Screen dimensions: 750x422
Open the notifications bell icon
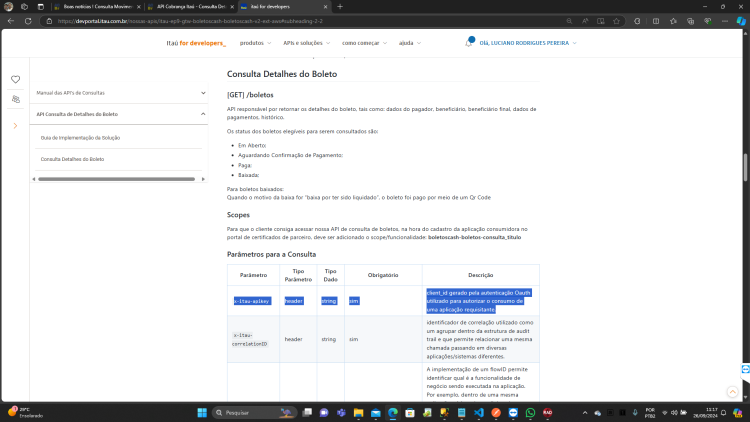(x=469, y=43)
